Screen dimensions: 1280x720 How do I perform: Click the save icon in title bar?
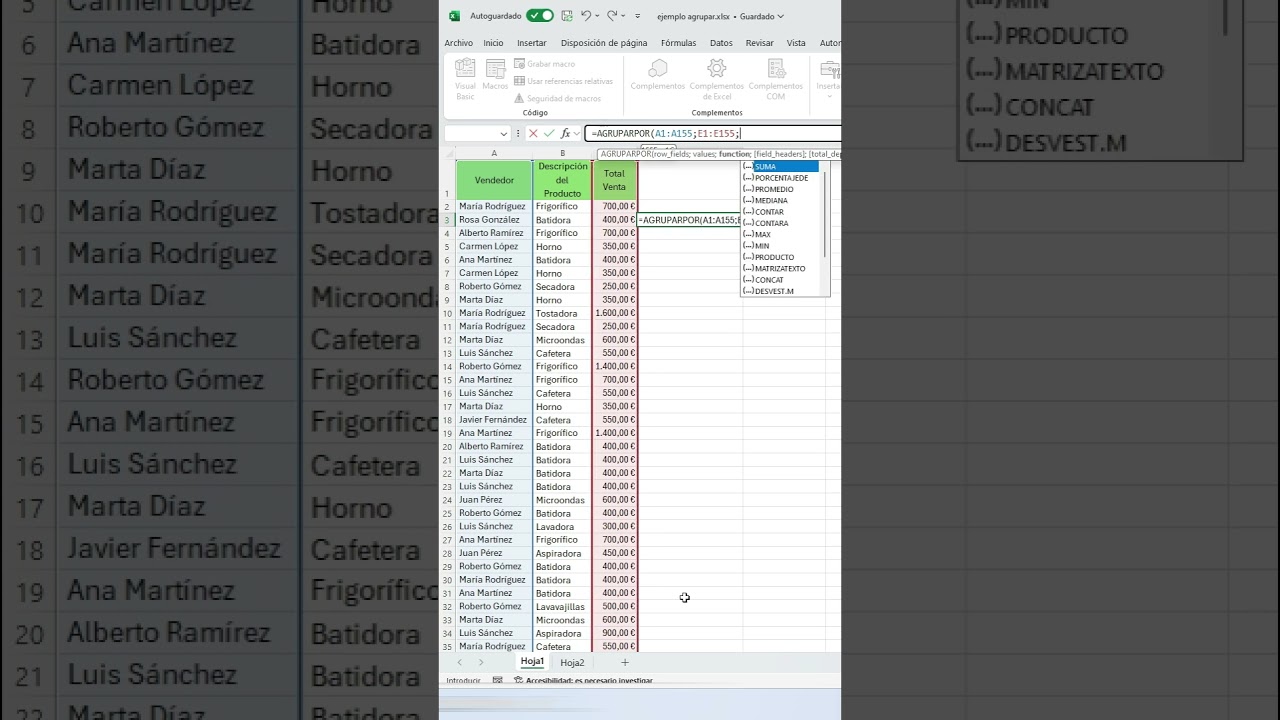(567, 16)
